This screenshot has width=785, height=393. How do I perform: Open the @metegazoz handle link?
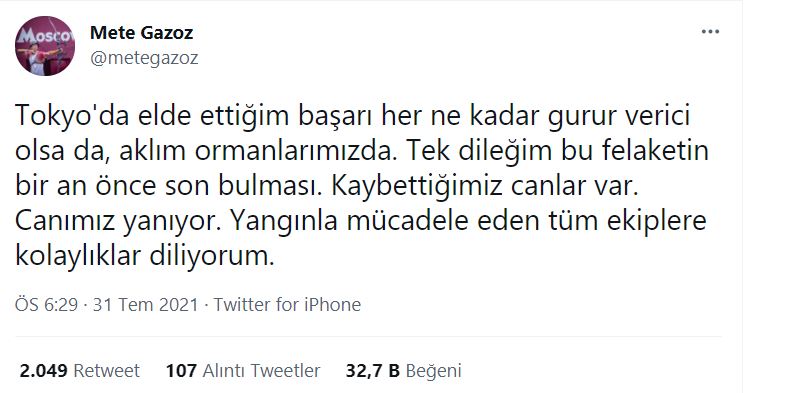tap(144, 58)
